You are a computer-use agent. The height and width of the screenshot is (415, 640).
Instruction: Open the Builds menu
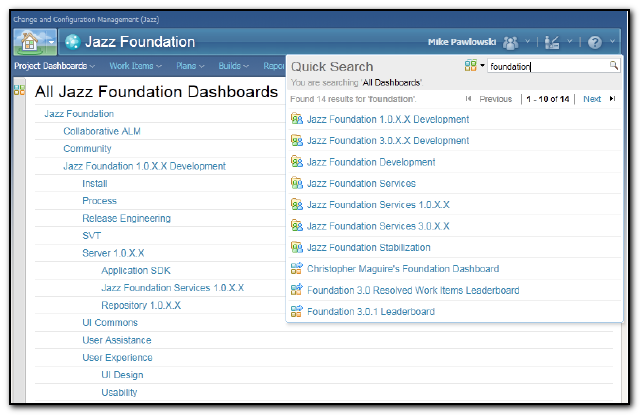(x=233, y=66)
